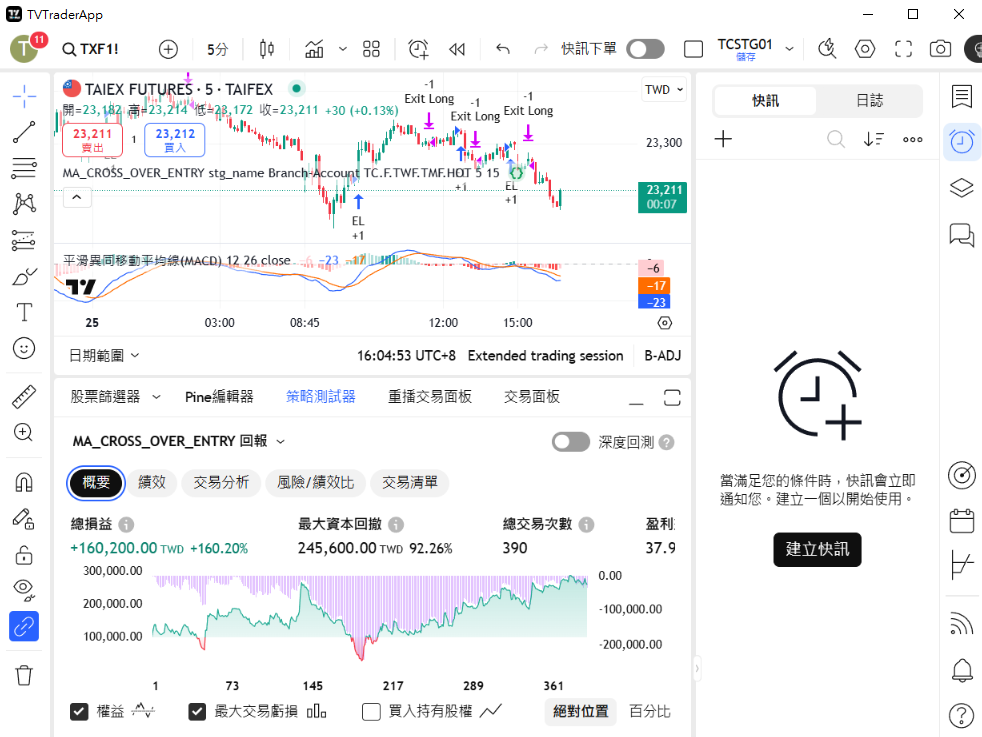The width and height of the screenshot is (982, 737).
Task: Click the 建立快訊 button
Action: (x=817, y=549)
